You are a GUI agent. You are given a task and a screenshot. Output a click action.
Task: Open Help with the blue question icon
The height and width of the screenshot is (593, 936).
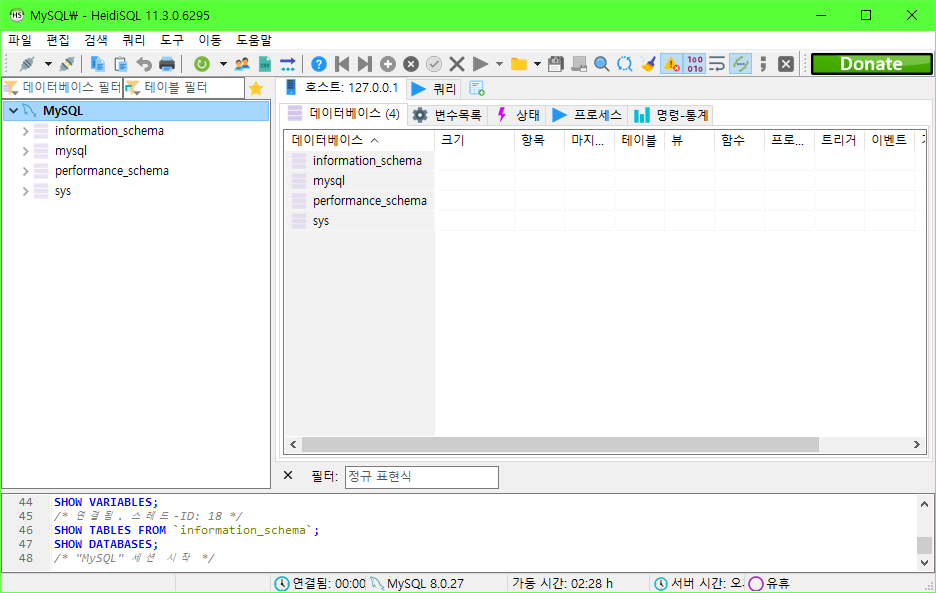[x=319, y=64]
